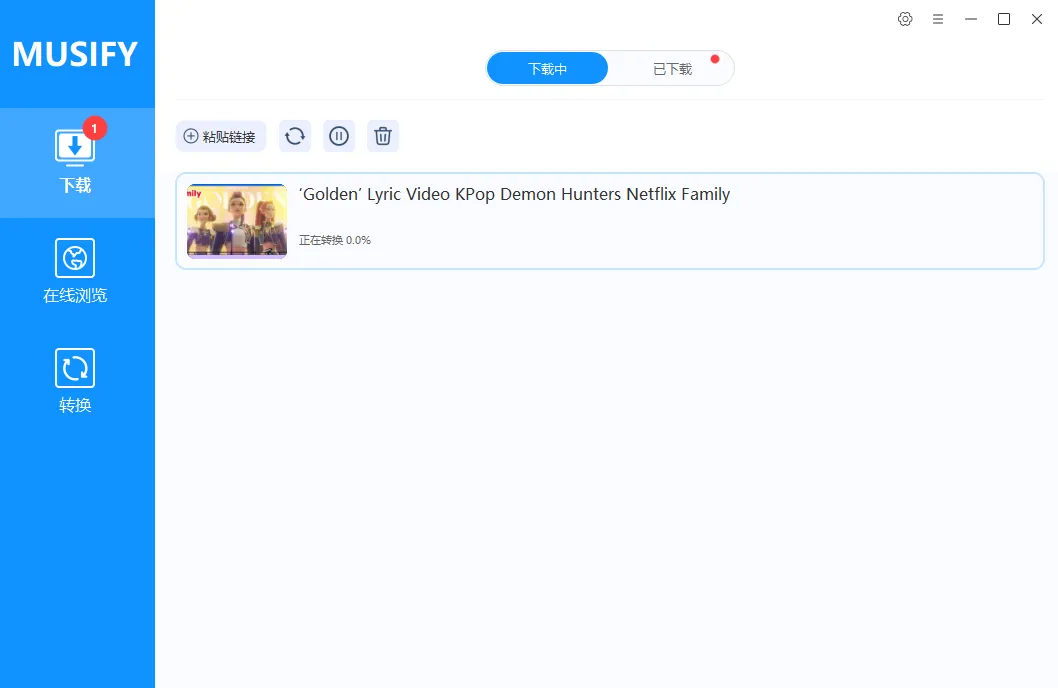The width and height of the screenshot is (1058, 688).
Task: Click the MUSIFY logo
Action: (x=75, y=54)
